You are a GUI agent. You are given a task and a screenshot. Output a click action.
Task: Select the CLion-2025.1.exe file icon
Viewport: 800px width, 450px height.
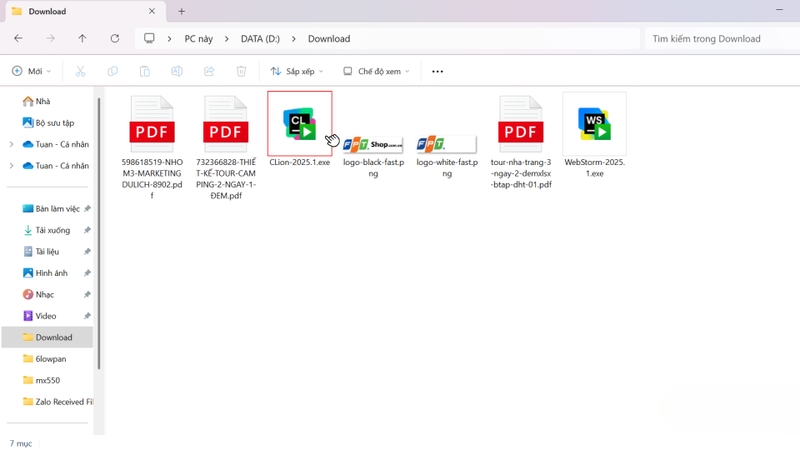[299, 124]
